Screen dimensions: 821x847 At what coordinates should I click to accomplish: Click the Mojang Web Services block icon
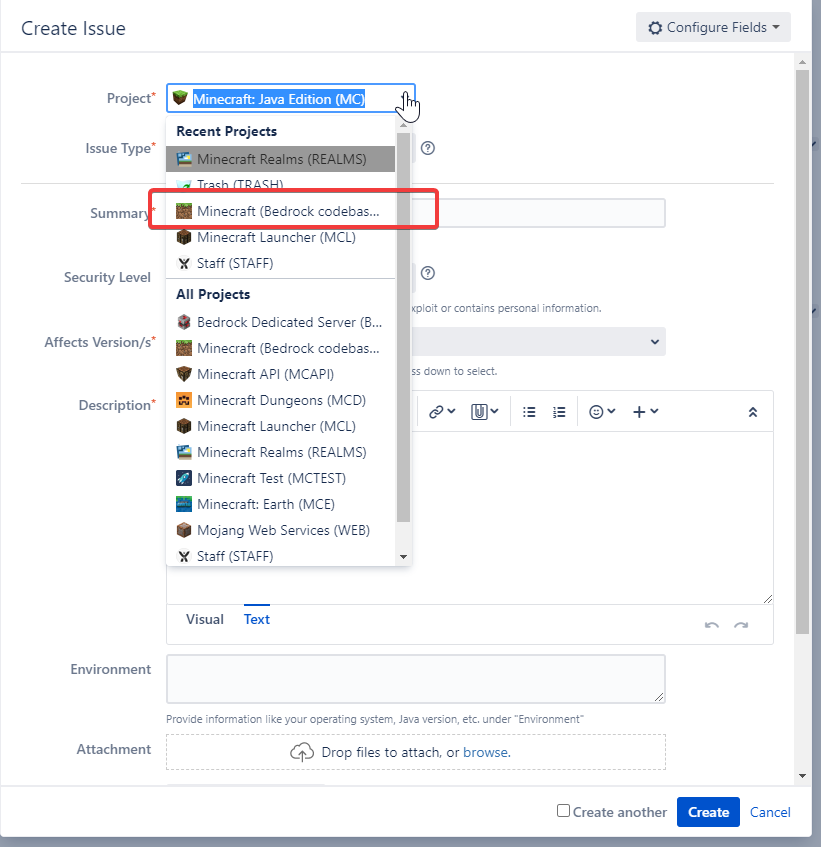tap(184, 530)
